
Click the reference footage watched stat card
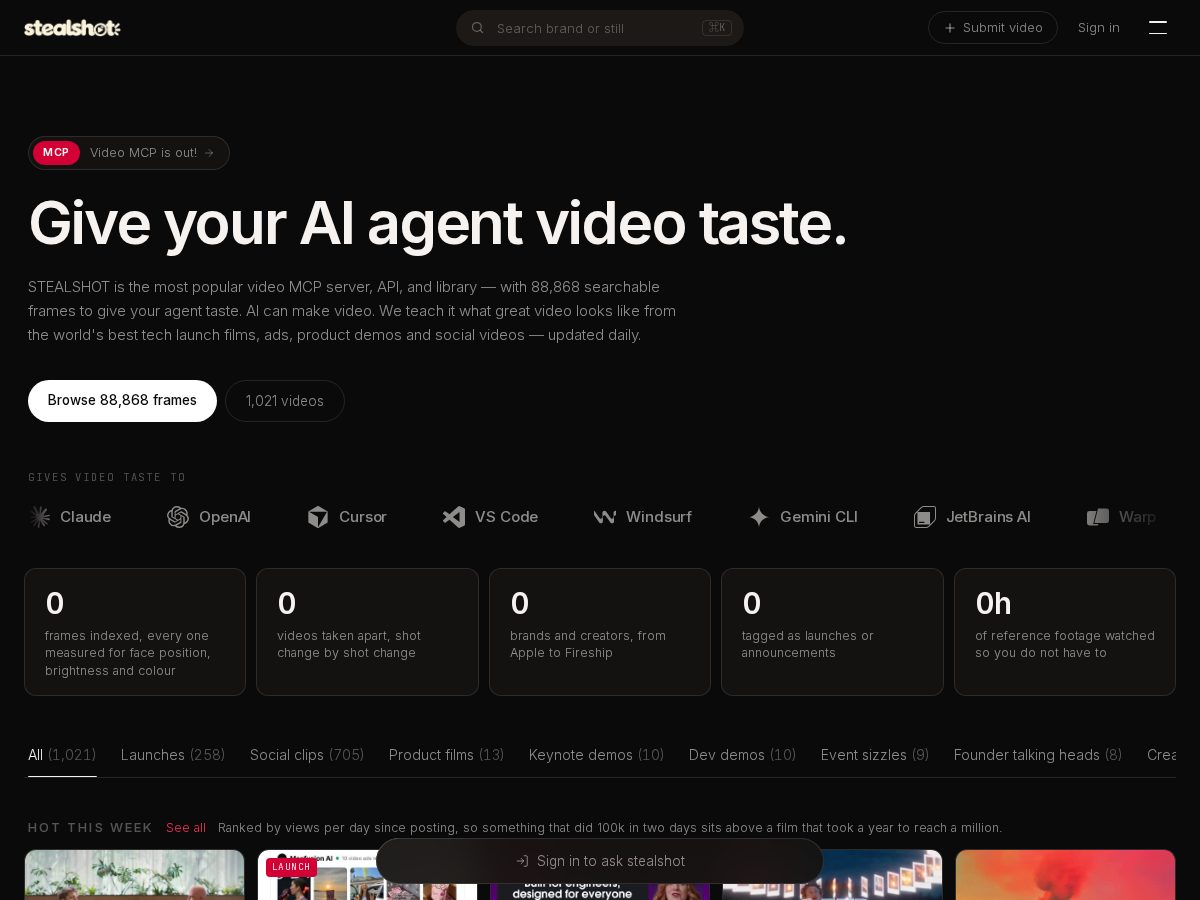[1065, 632]
